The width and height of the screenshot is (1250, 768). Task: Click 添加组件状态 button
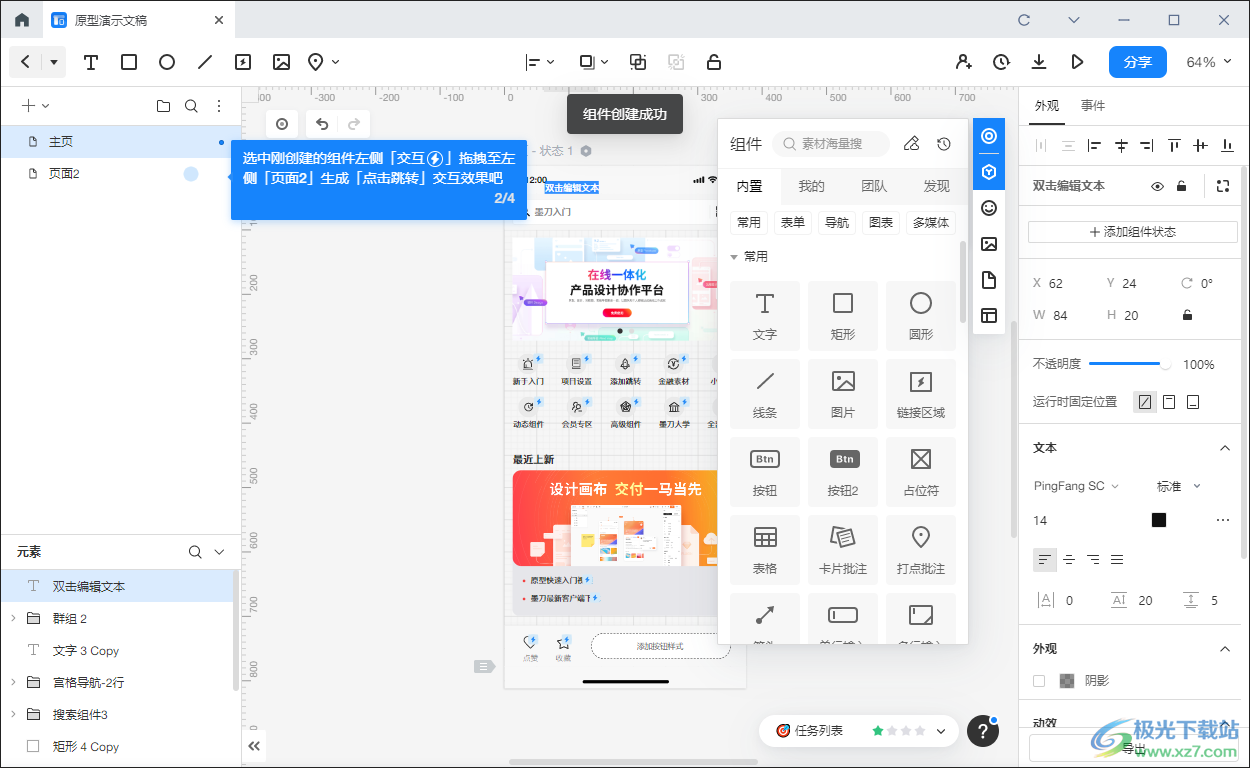point(1133,232)
